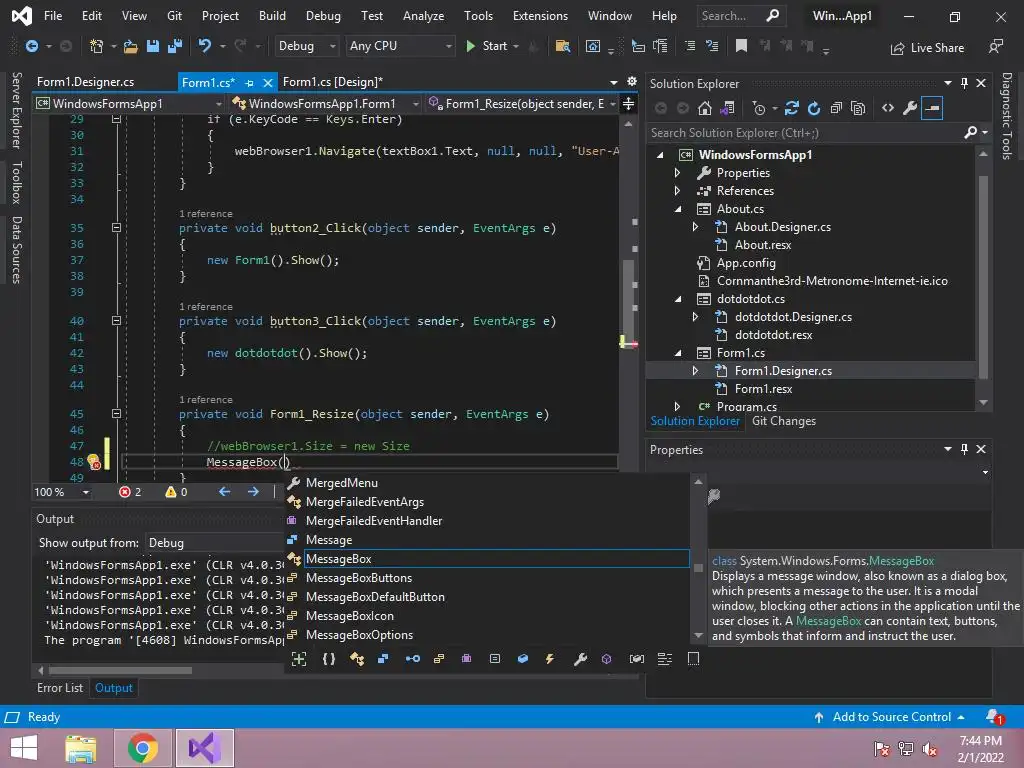Toggle the classes filter in IntelliSense
Viewport: 1024px width, 768px height.
357,659
